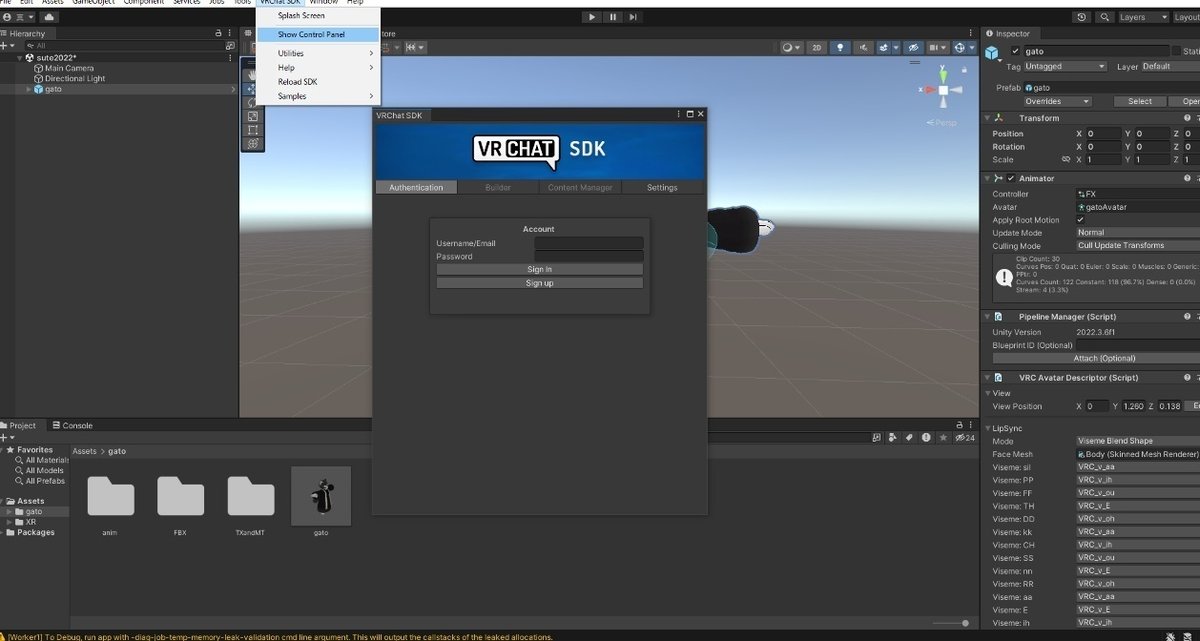Expand the gato object in Hierarchy
The height and width of the screenshot is (641, 1200).
coord(29,89)
